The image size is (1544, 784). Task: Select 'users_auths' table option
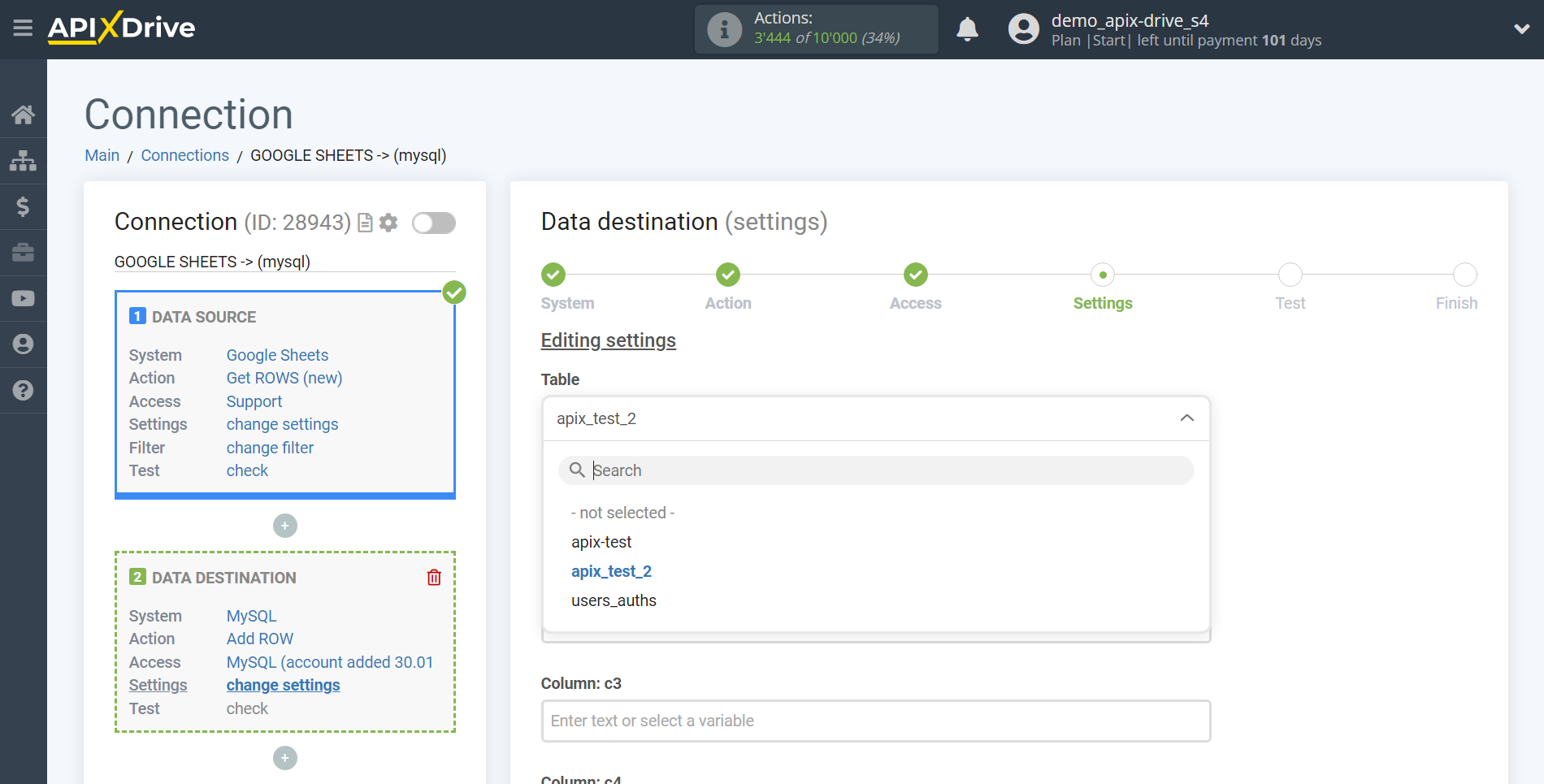pos(614,600)
